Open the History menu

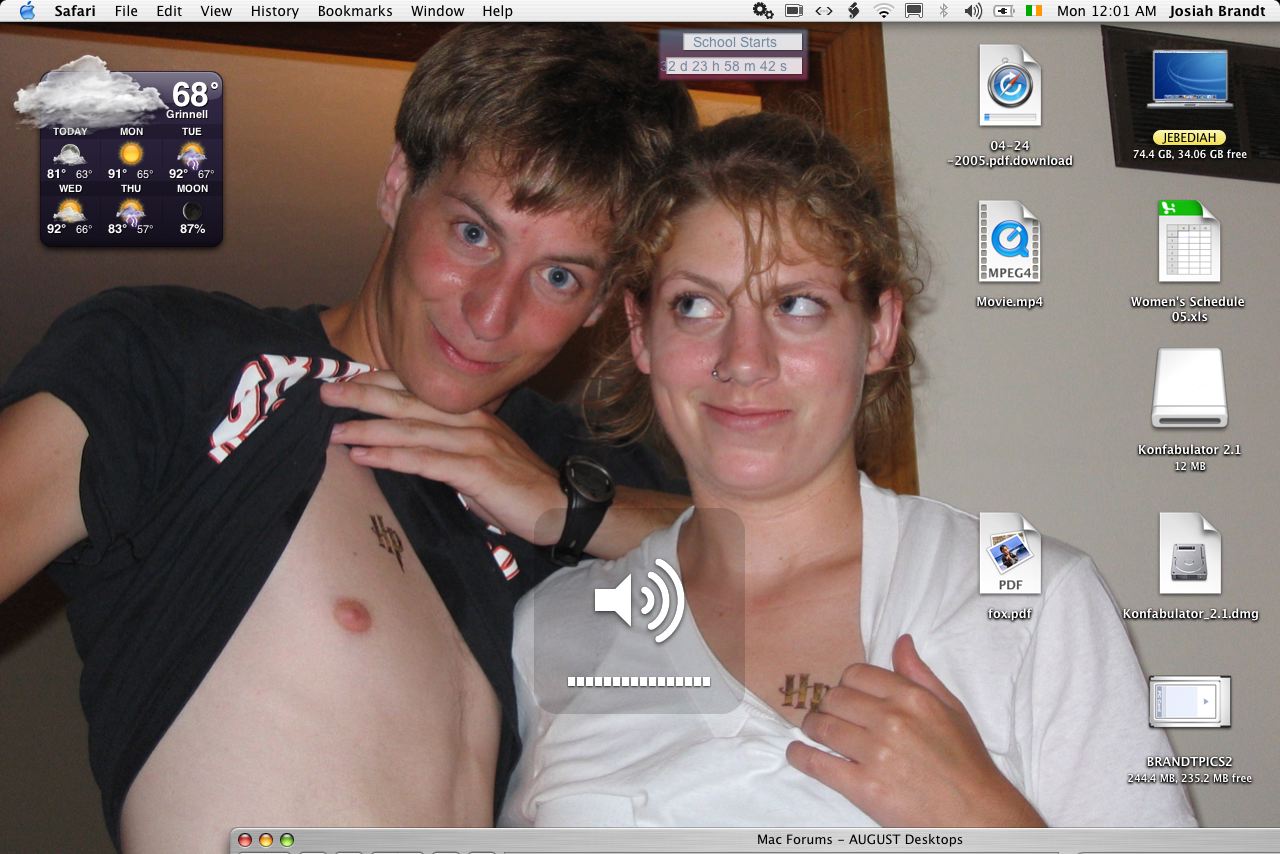click(275, 11)
